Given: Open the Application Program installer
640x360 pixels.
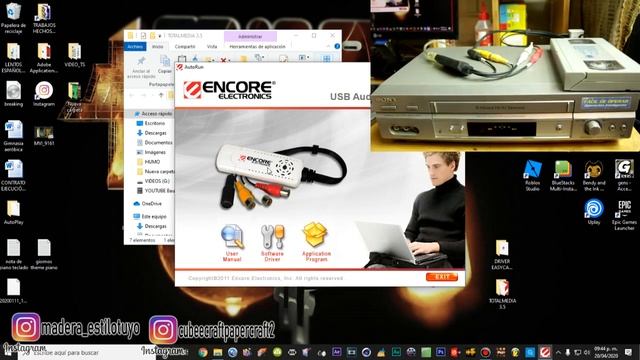Looking at the screenshot, I should (x=316, y=242).
